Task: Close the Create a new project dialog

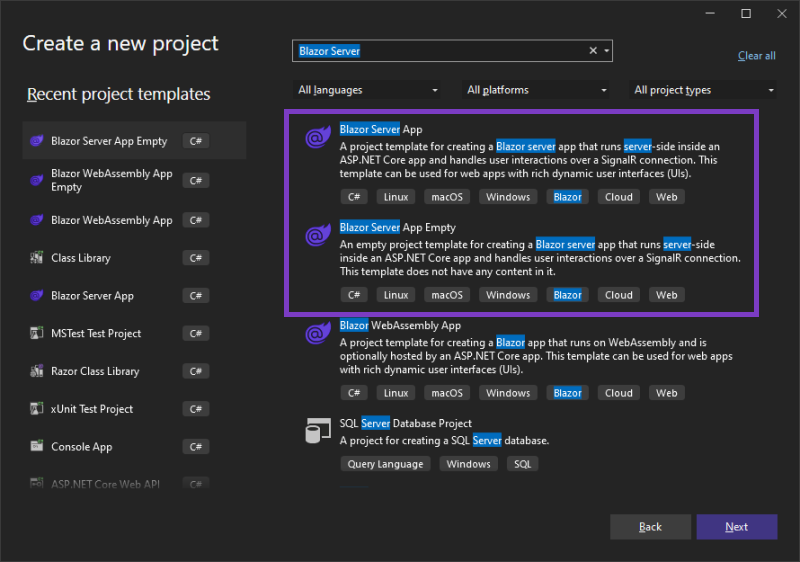Action: (782, 14)
